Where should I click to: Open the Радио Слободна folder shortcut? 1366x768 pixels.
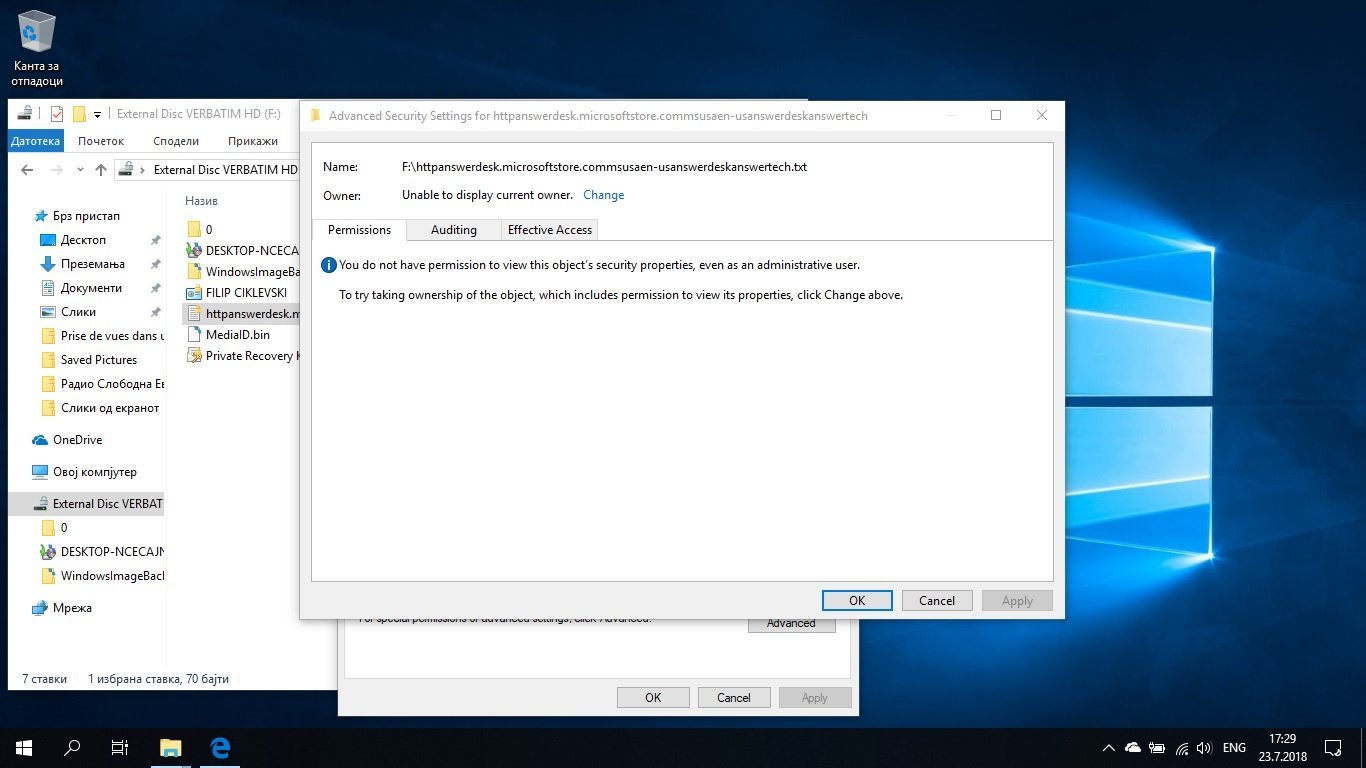point(102,384)
